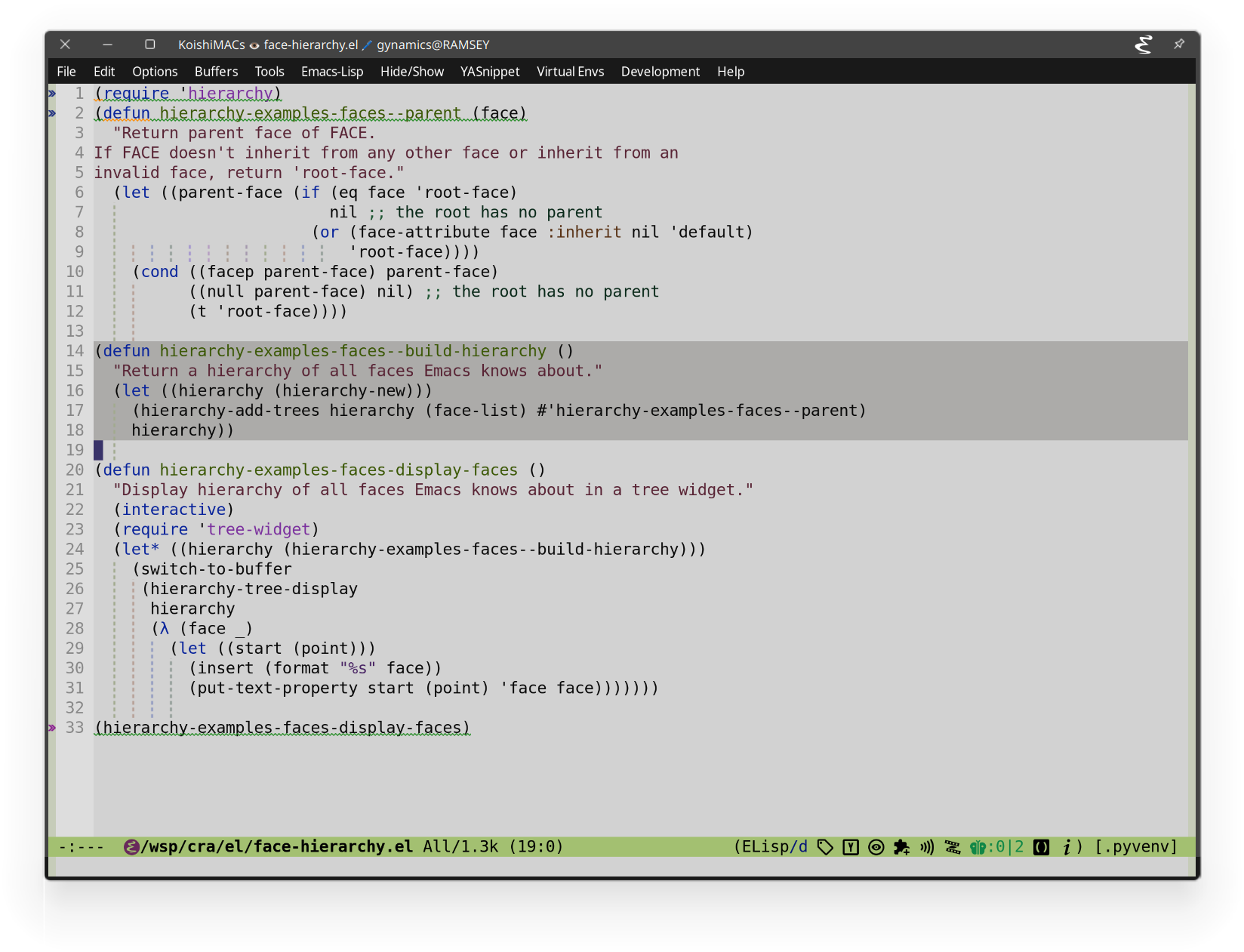Click the black parentheses icon in mode line
The width and height of the screenshot is (1244, 952).
tap(1042, 847)
